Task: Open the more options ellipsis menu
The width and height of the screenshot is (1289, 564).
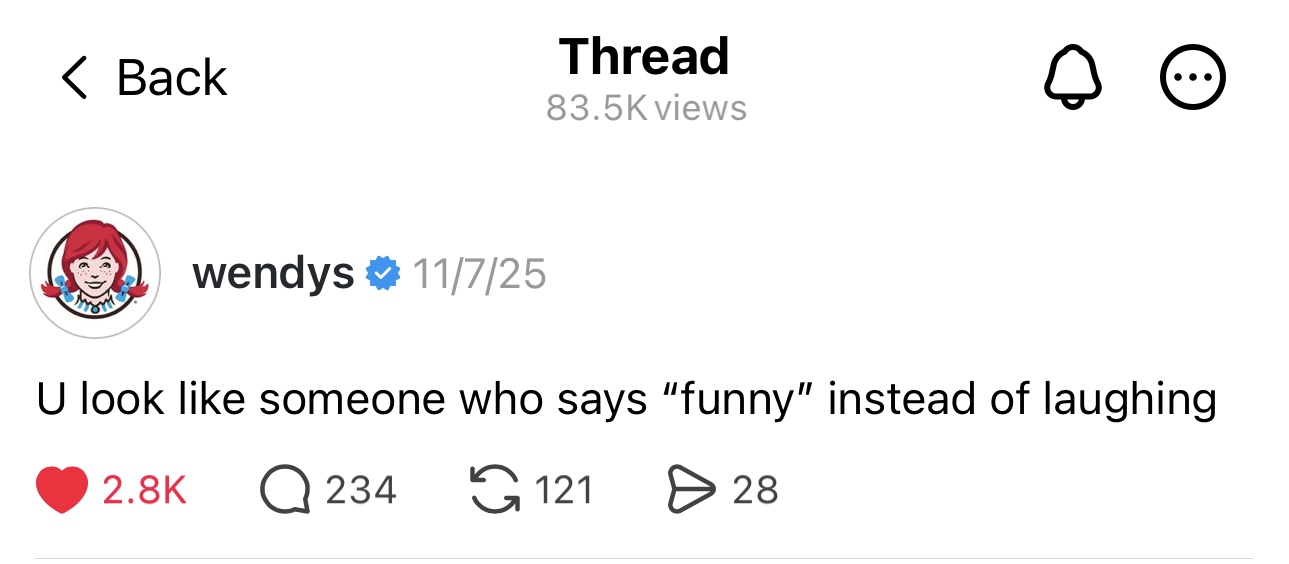Action: tap(1192, 78)
